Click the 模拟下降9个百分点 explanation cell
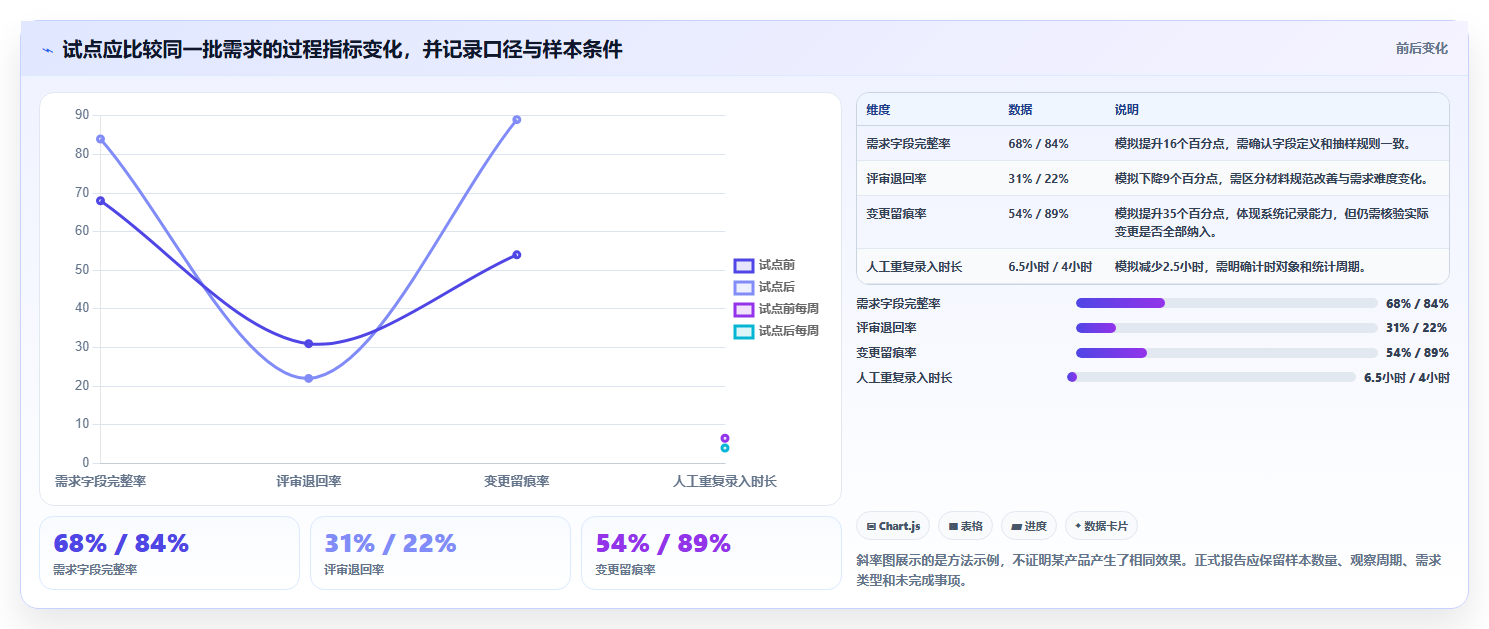Image resolution: width=1489 pixels, height=629 pixels. click(1272, 179)
